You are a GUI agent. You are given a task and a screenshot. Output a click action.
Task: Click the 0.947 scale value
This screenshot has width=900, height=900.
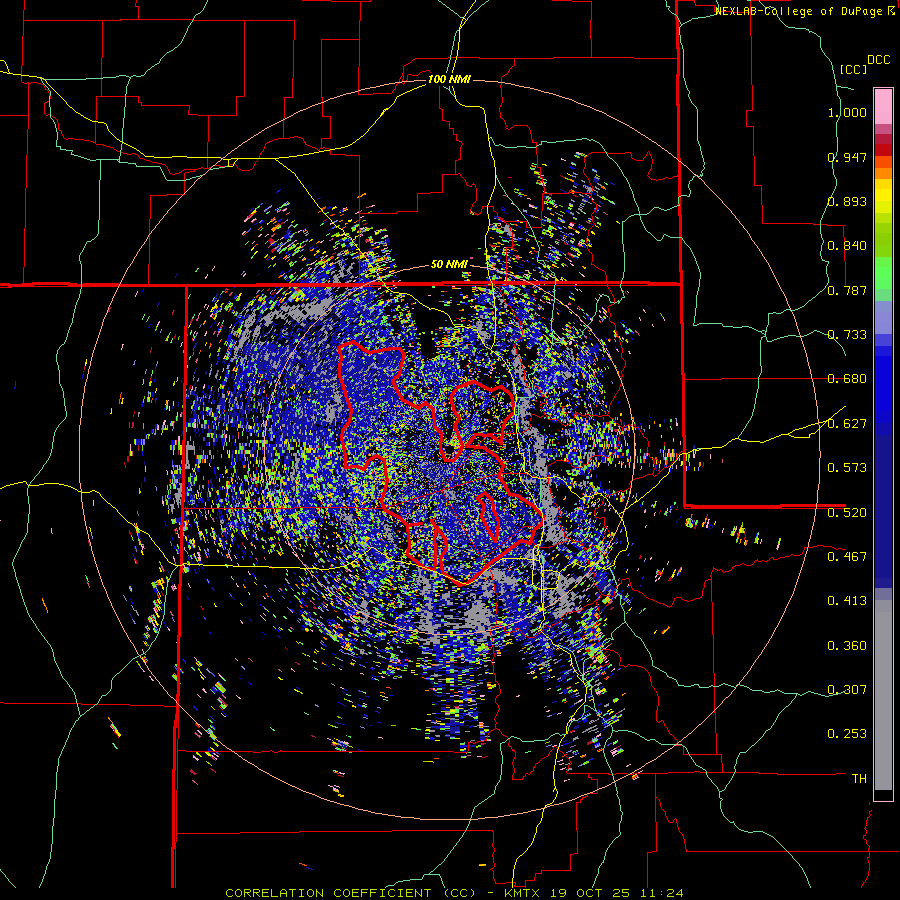pos(847,157)
